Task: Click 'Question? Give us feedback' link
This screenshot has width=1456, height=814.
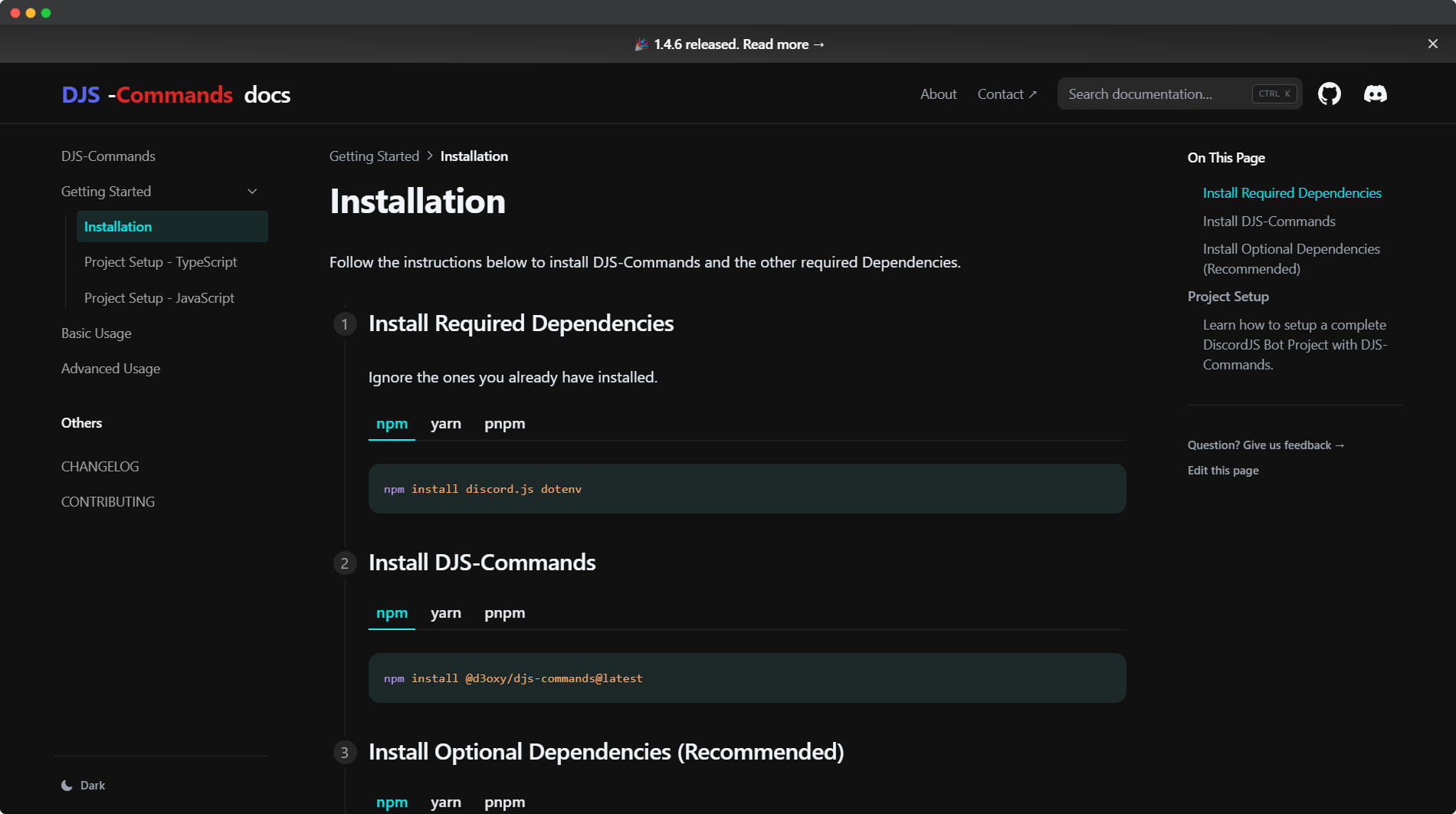Action: [x=1265, y=445]
